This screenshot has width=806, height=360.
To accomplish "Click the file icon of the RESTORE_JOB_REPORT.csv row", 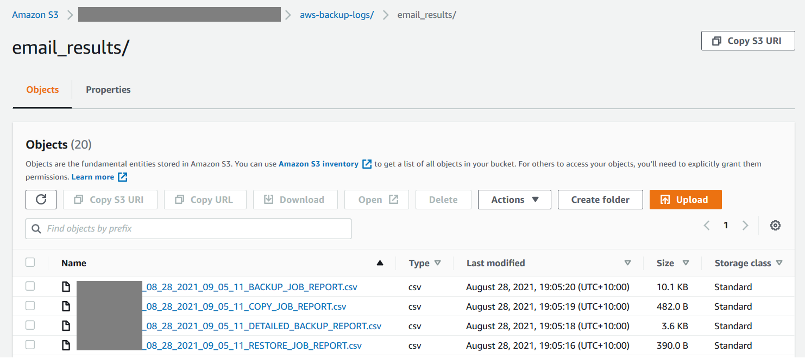I will (x=66, y=345).
